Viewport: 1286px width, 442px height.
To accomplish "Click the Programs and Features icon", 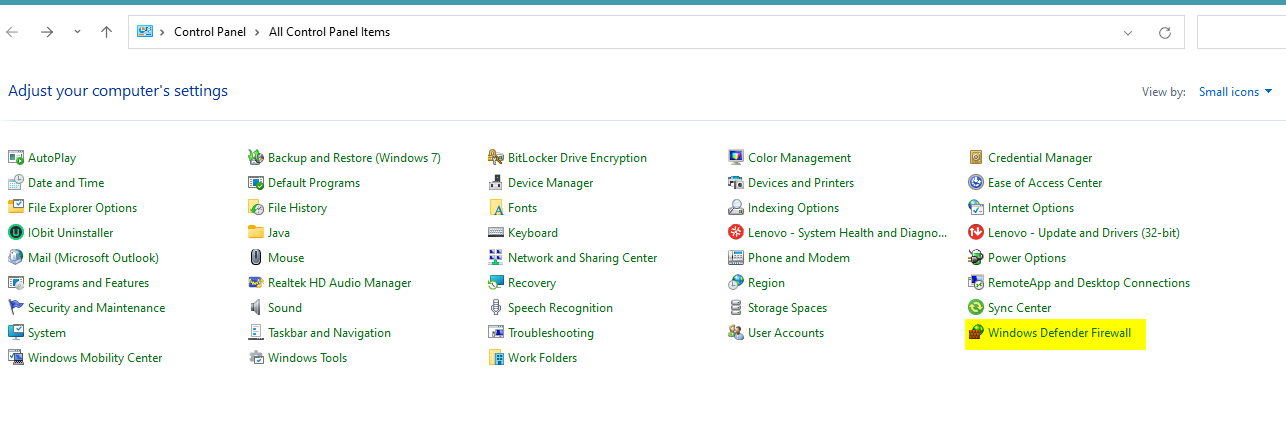I will [16, 282].
